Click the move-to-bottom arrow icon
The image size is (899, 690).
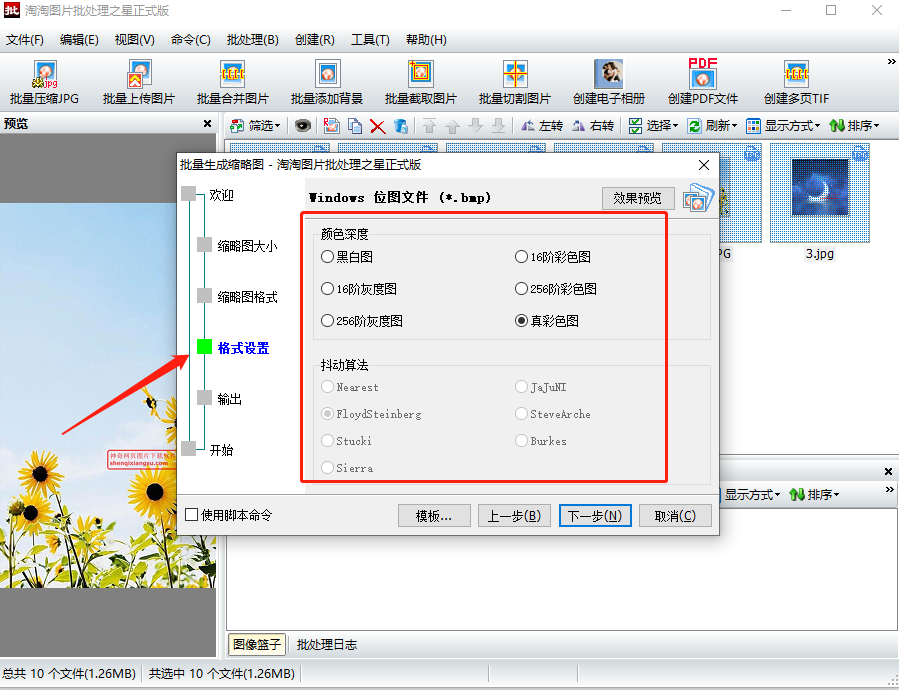[x=498, y=126]
